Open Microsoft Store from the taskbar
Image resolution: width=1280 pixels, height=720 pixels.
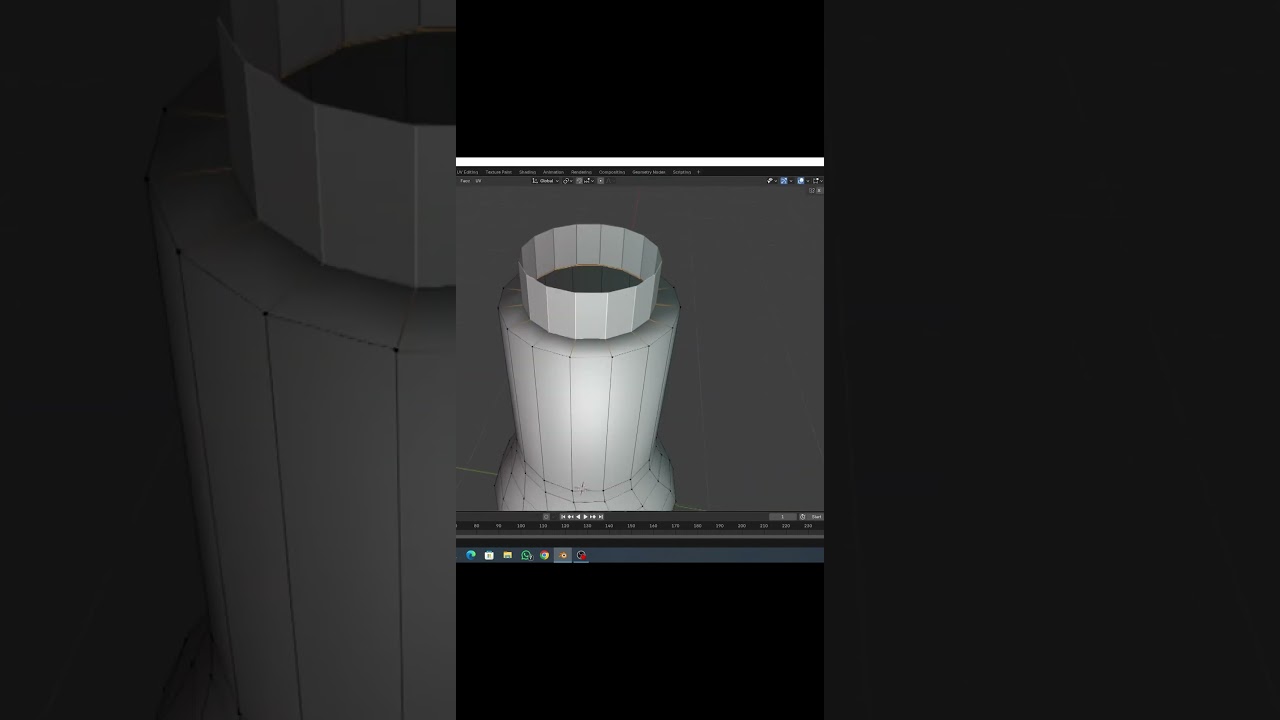(489, 555)
